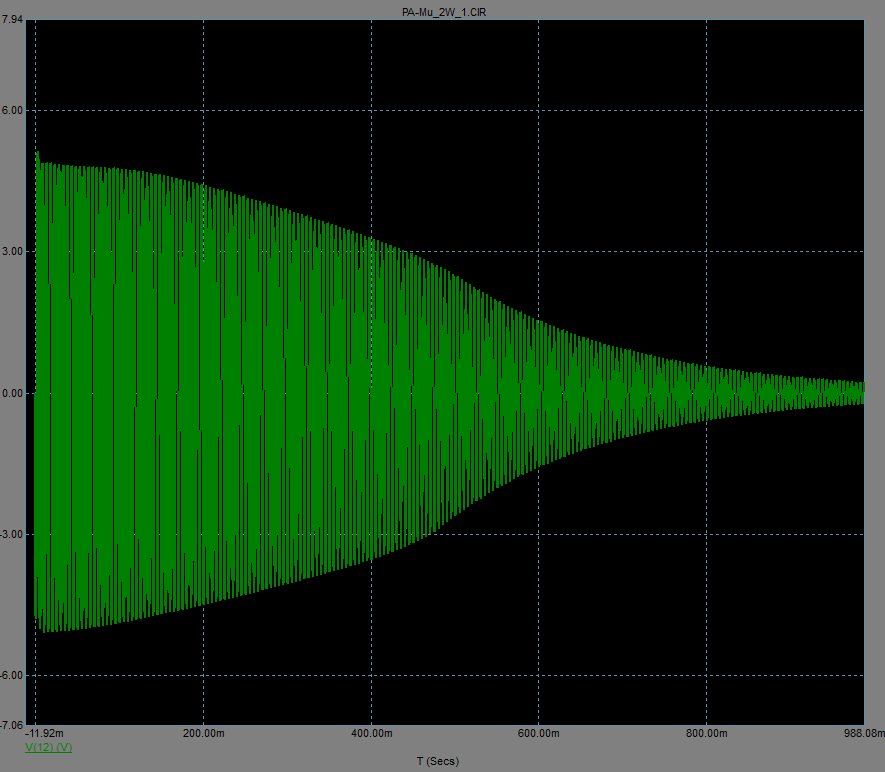
Task: Click the green waveform's initial peak near 5V
Action: [38, 155]
